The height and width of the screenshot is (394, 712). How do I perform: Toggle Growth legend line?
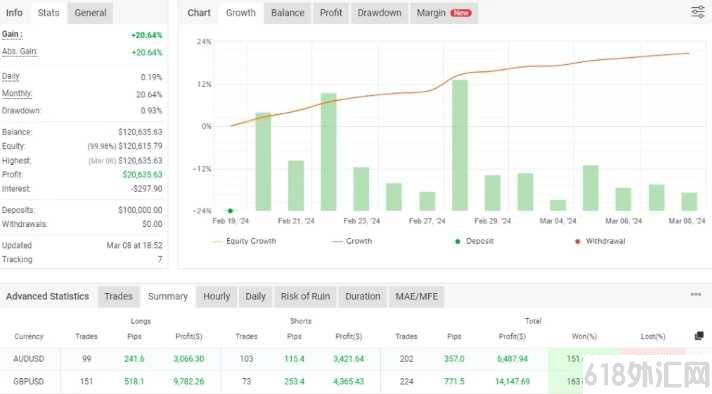pos(352,241)
